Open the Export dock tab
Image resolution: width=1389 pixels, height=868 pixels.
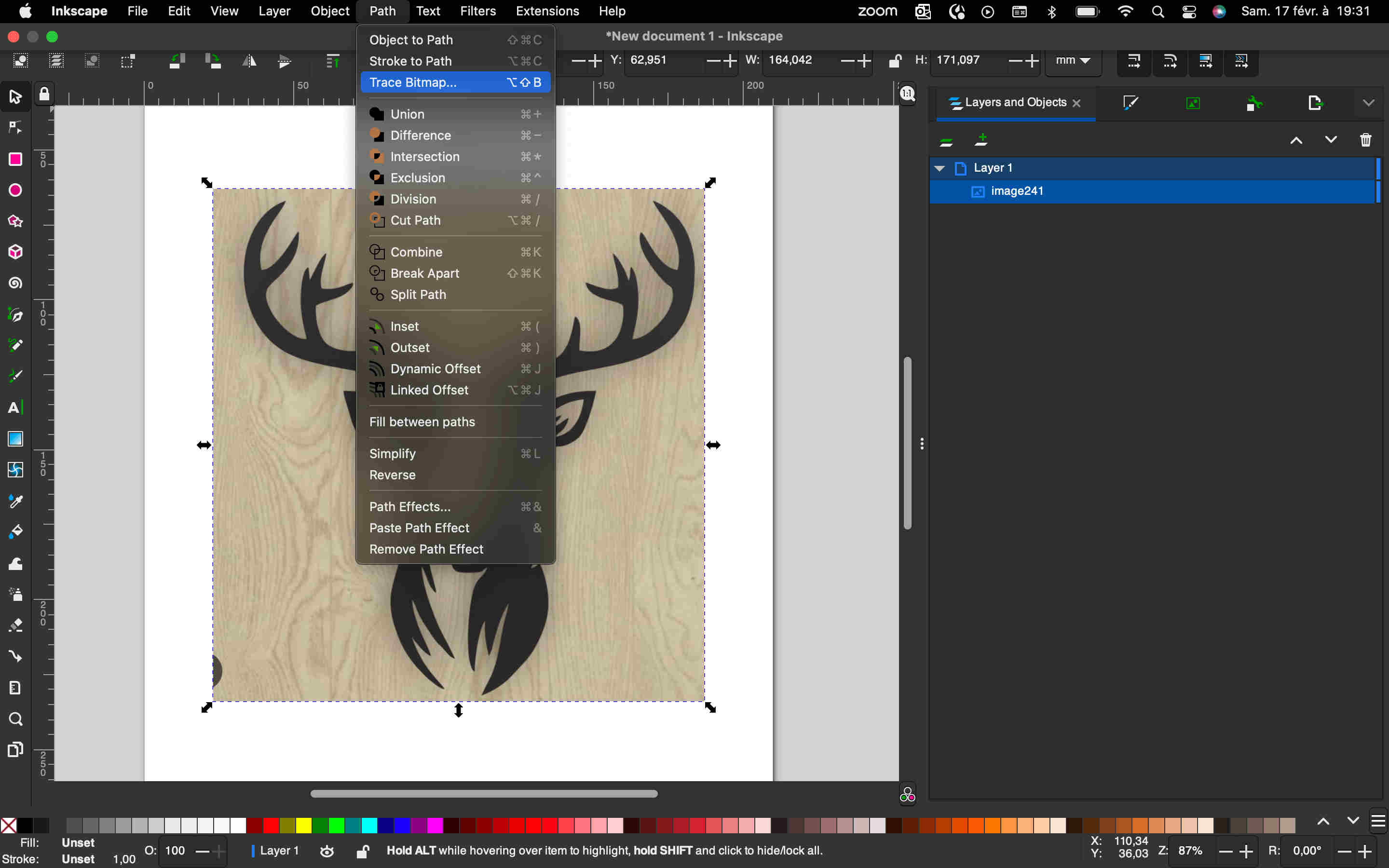[1315, 103]
